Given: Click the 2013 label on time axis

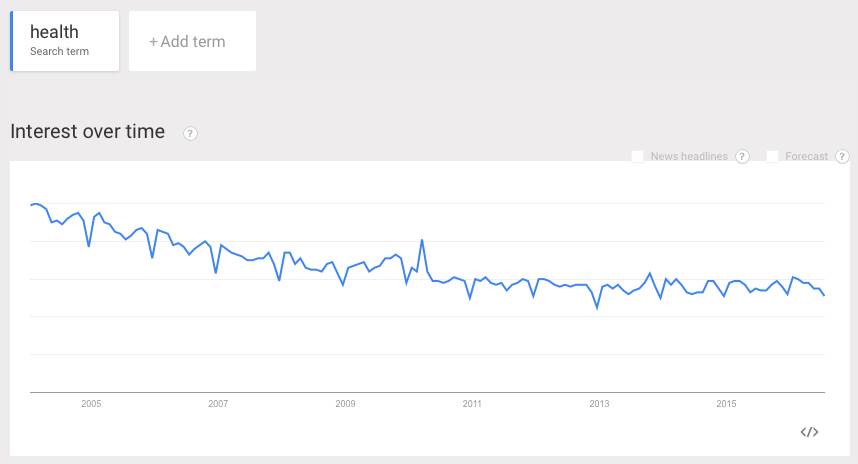Looking at the screenshot, I should (599, 404).
